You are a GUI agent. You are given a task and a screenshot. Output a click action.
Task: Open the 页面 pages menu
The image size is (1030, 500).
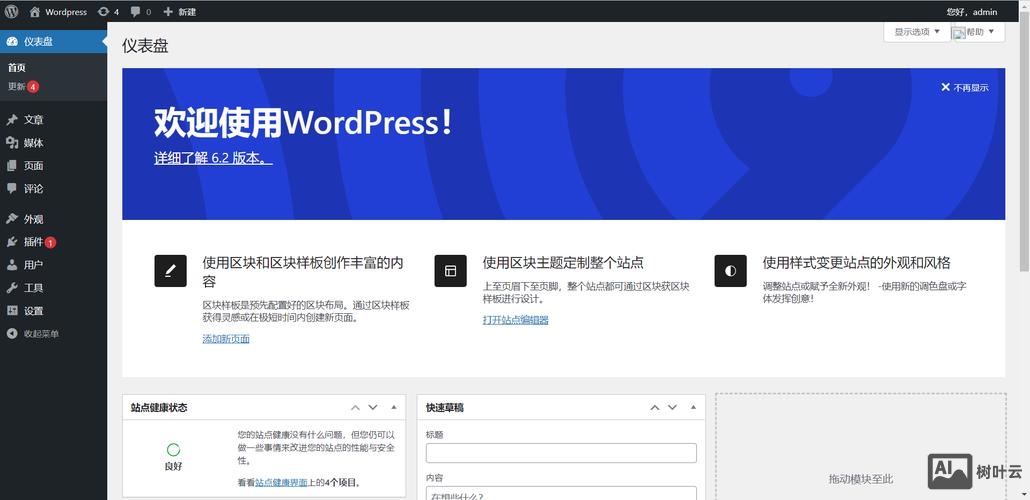point(53,166)
